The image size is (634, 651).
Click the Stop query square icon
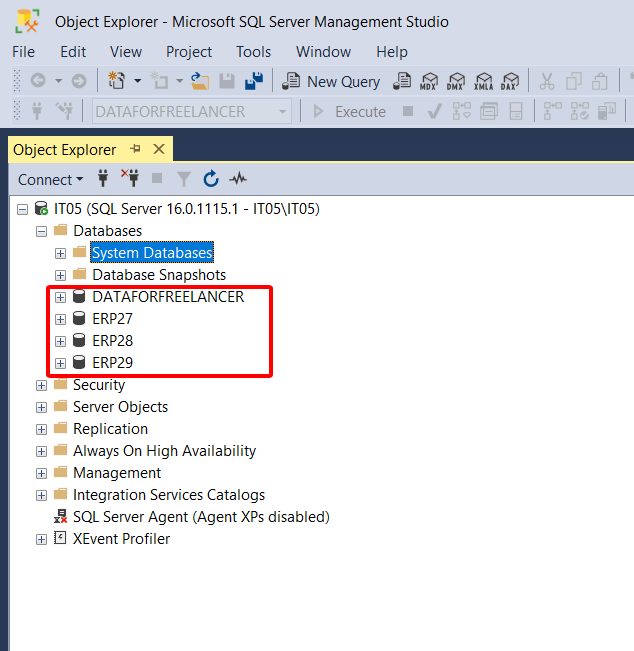coord(408,111)
